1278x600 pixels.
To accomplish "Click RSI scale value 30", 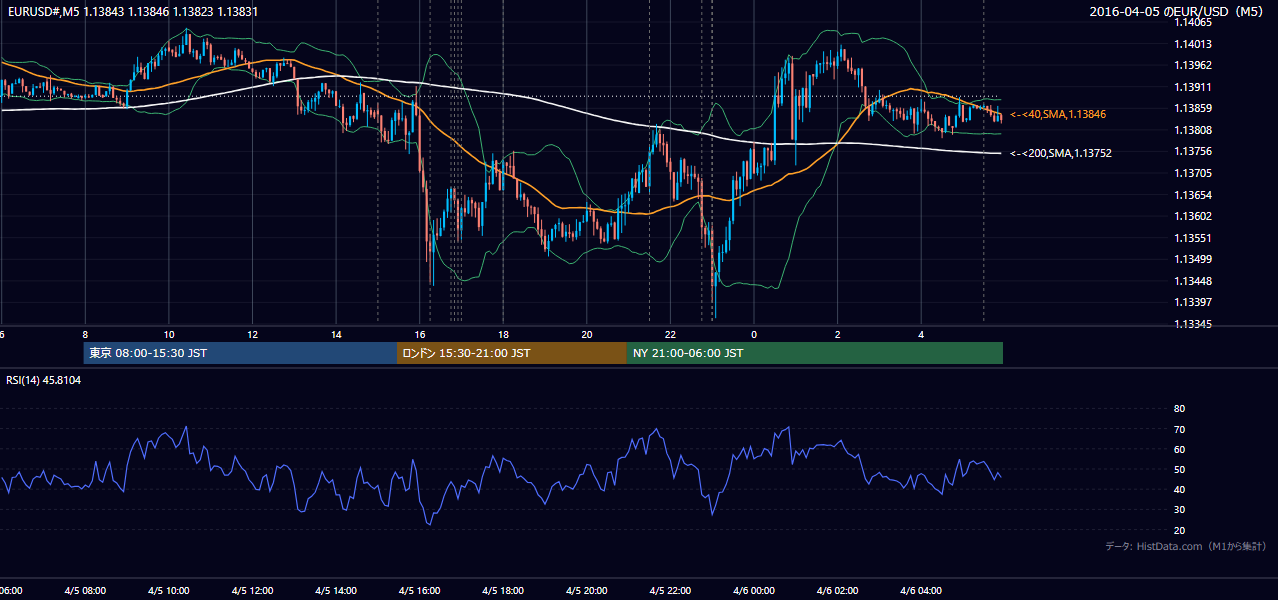I will click(1179, 510).
